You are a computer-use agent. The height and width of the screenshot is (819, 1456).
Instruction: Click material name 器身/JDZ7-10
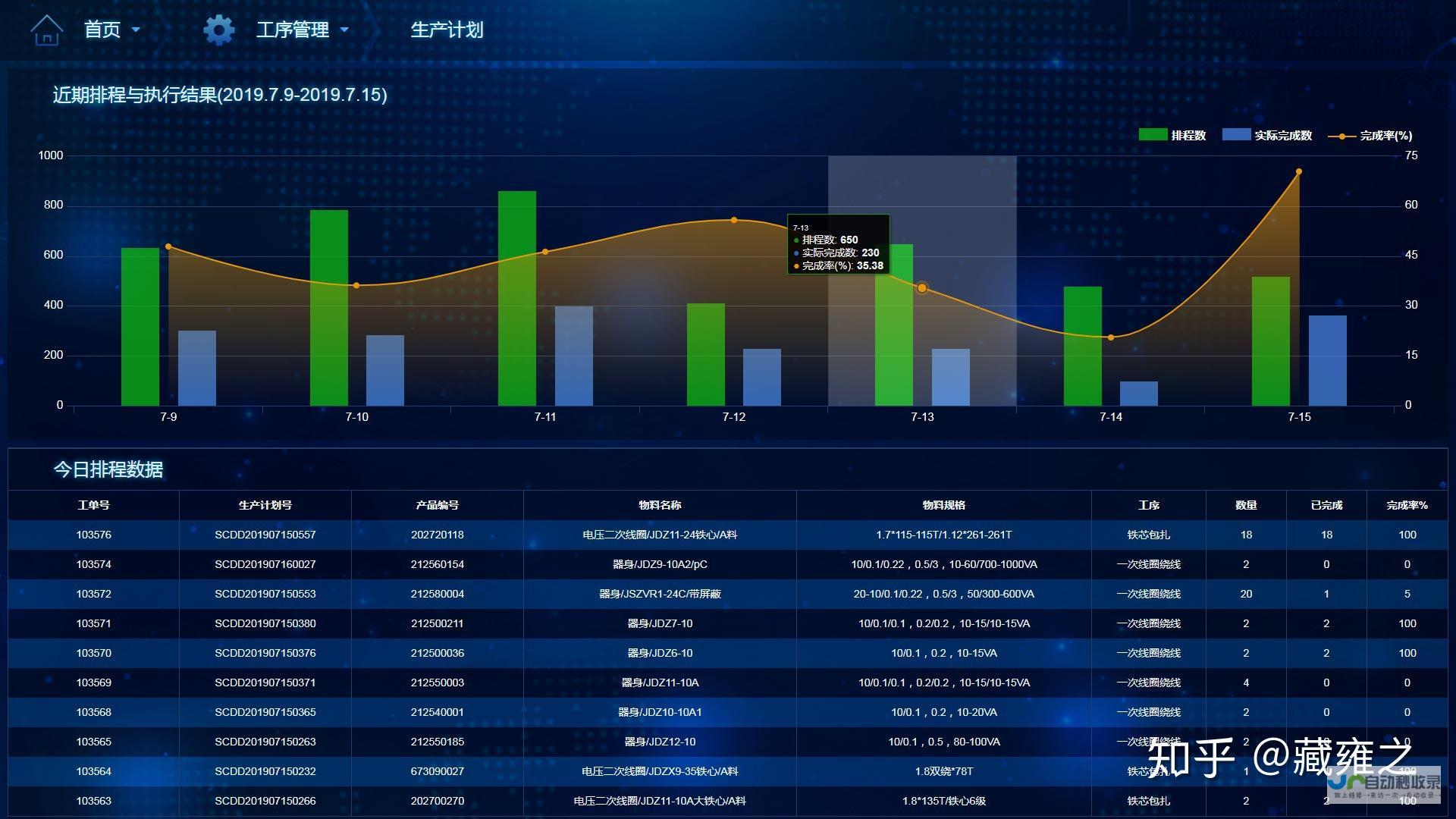pos(660,623)
